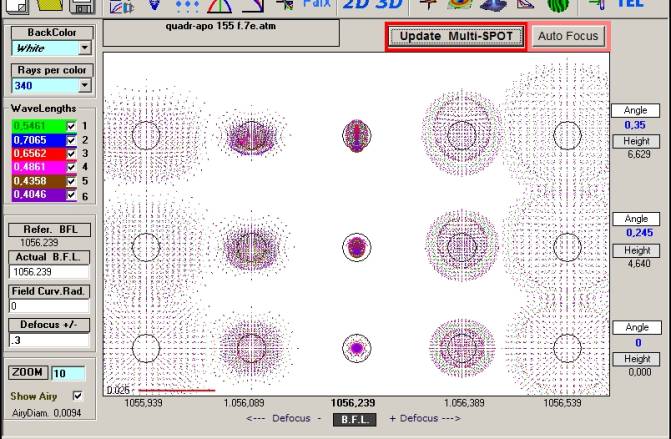The image size is (671, 439).
Task: Click the Field Curv.Rad. input field
Action: tap(49, 306)
